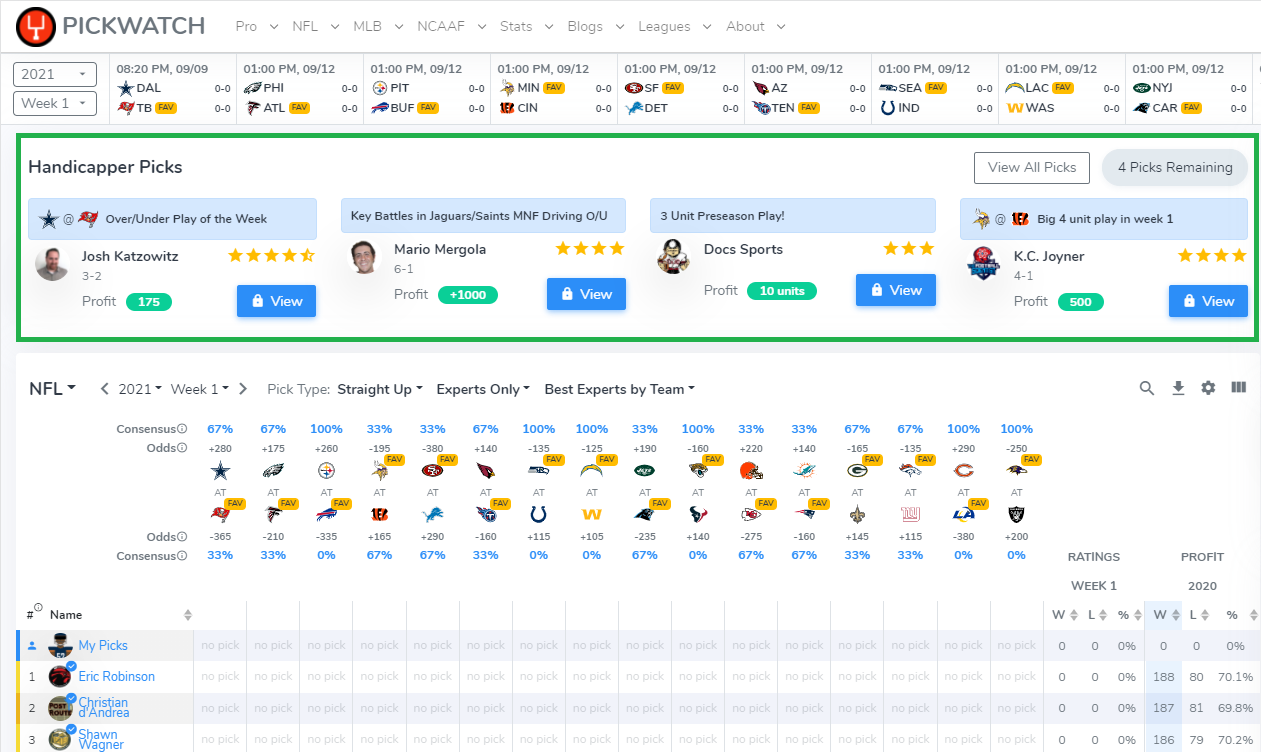Go to the previous week arrow
This screenshot has width=1261, height=752.
coord(104,389)
